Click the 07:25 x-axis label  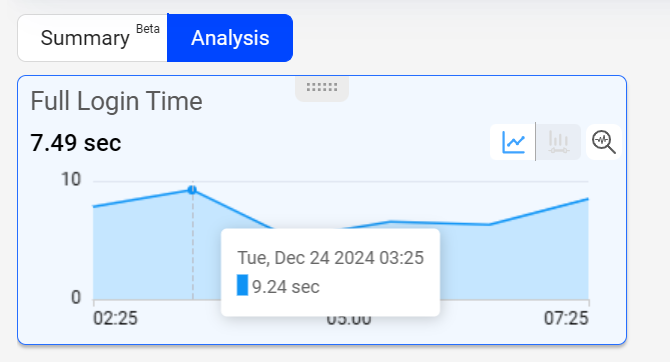coord(566,318)
